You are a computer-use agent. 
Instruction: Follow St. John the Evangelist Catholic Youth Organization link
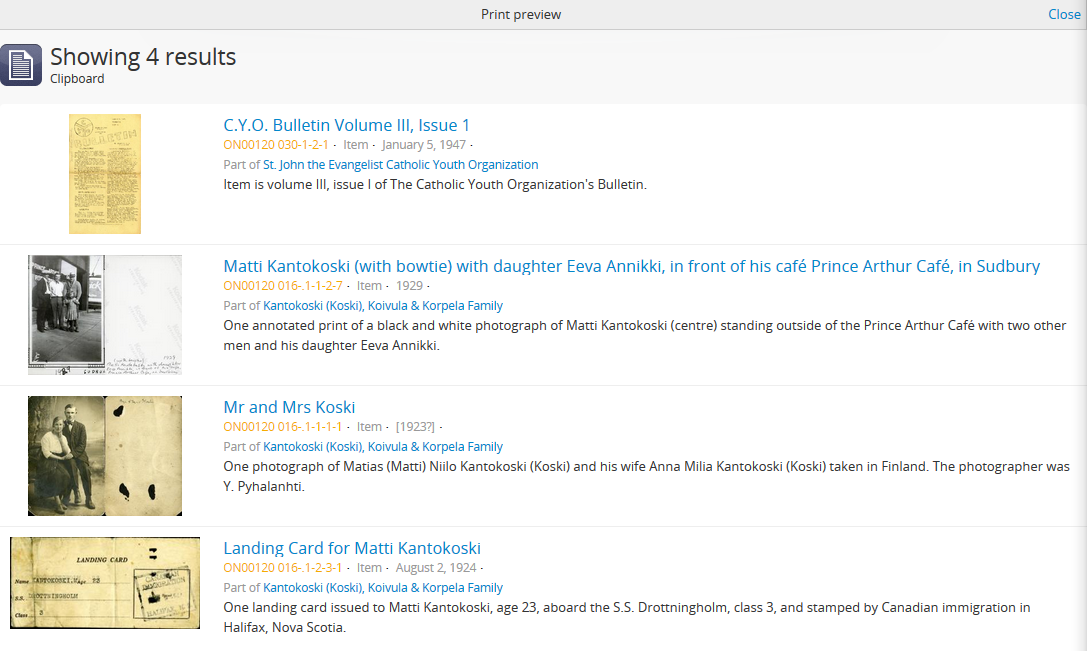click(x=400, y=165)
